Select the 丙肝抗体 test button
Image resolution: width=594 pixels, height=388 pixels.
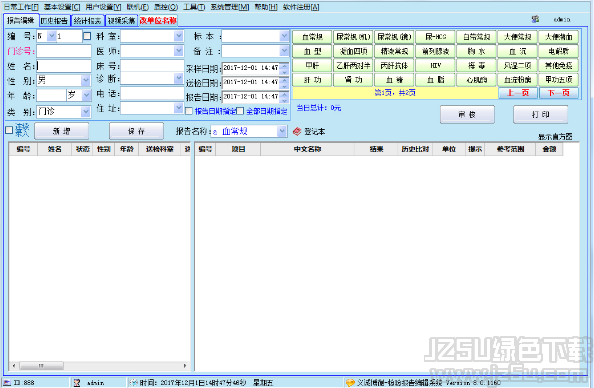[x=394, y=66]
